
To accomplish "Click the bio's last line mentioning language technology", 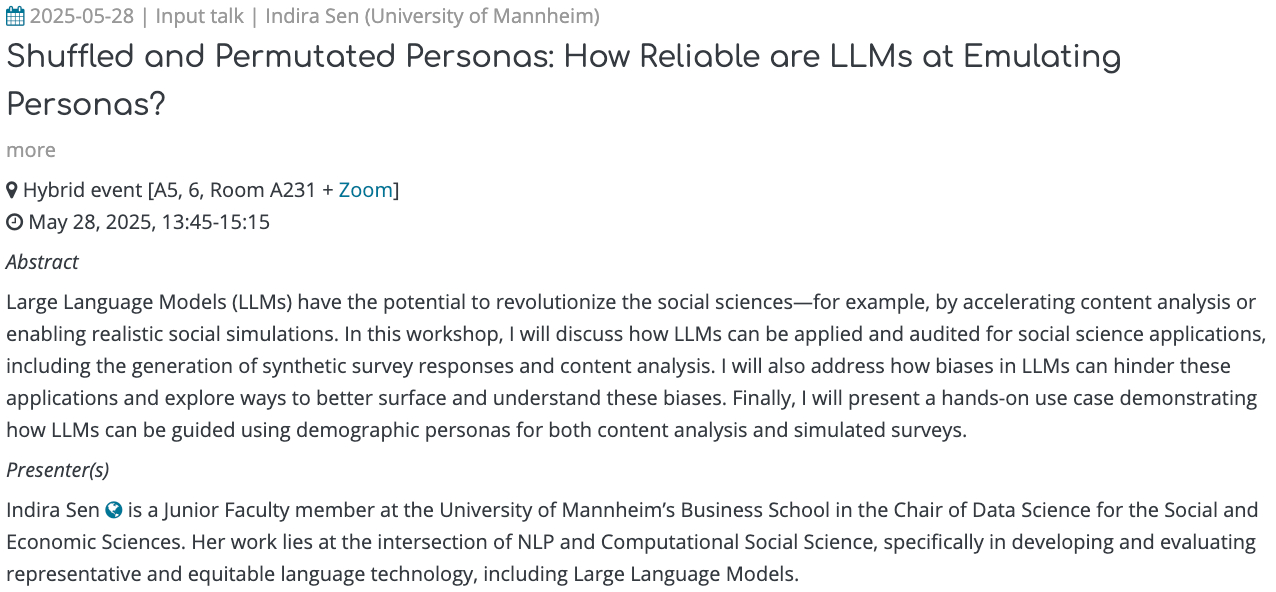I will click(402, 574).
